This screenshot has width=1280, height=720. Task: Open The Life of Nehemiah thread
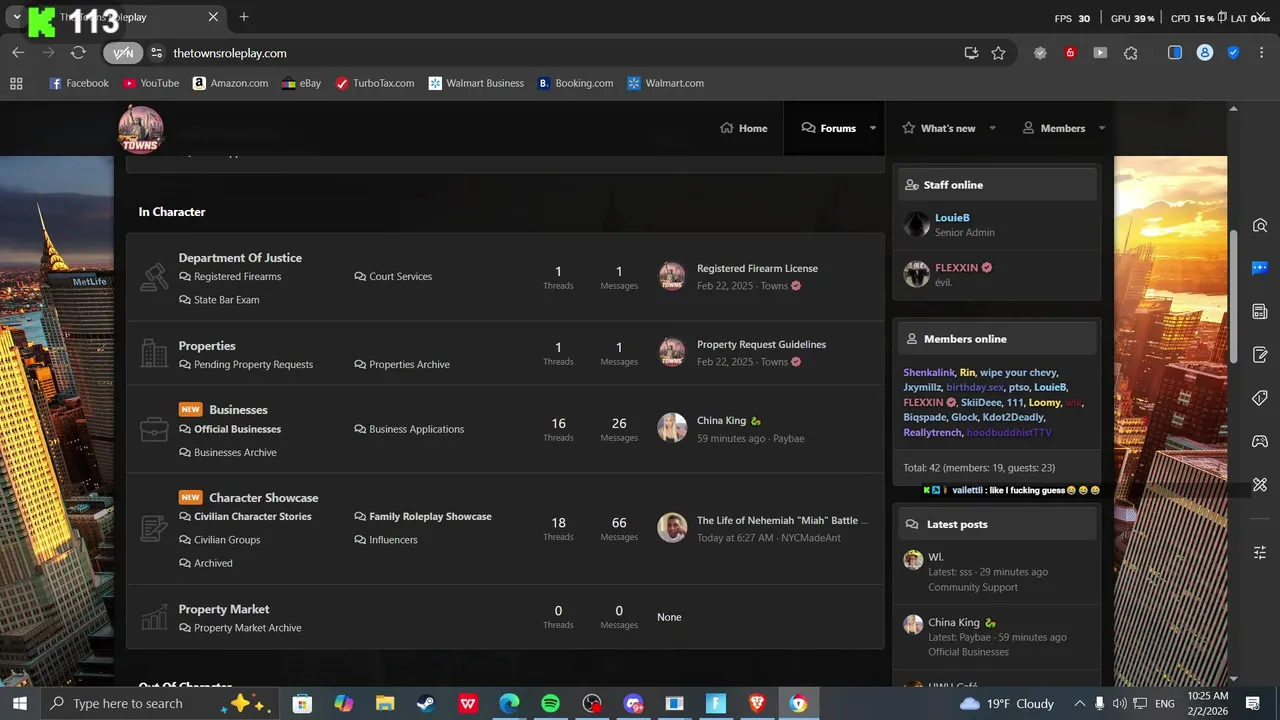pyautogui.click(x=782, y=521)
